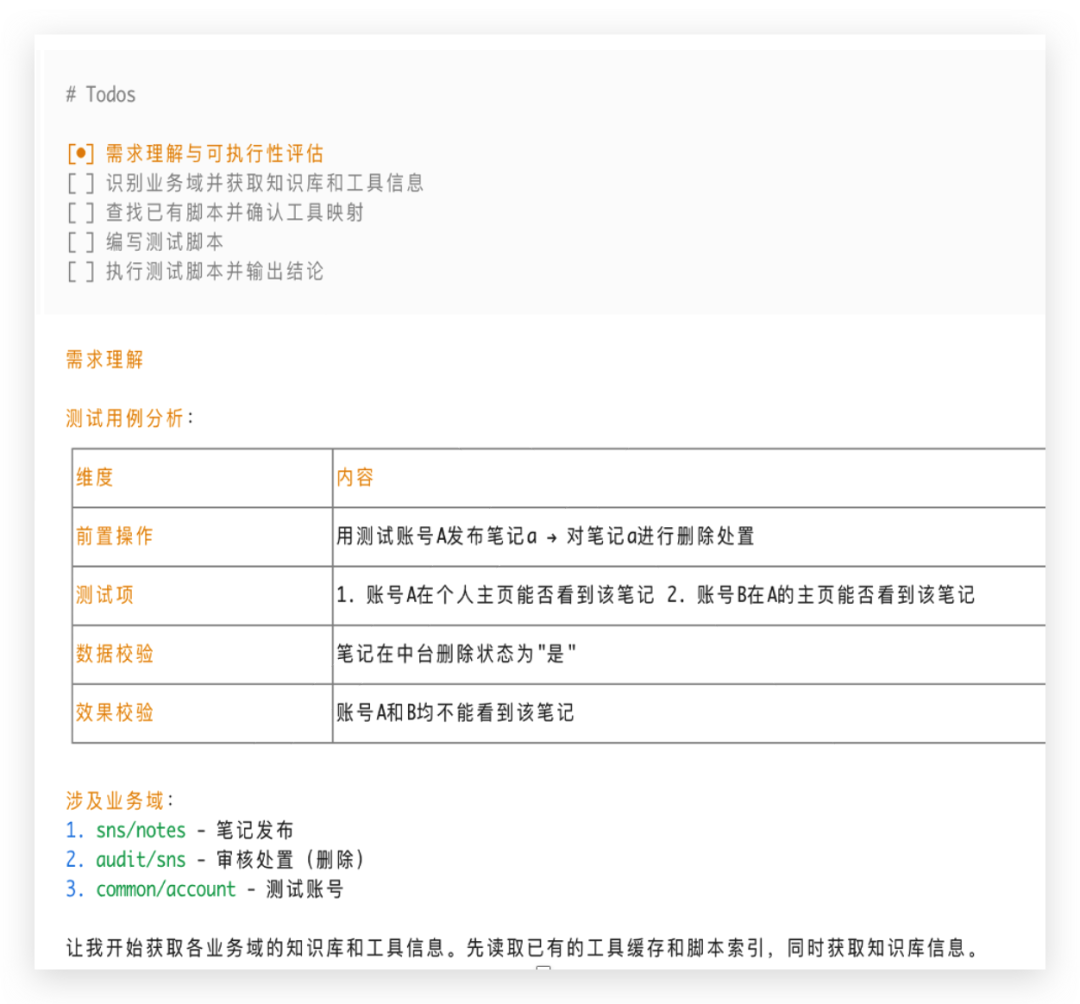The height and width of the screenshot is (1004, 1080).
Task: Toggle the in-progress checkbox for 需求理解与可执行性评估
Action: pyautogui.click(x=81, y=154)
